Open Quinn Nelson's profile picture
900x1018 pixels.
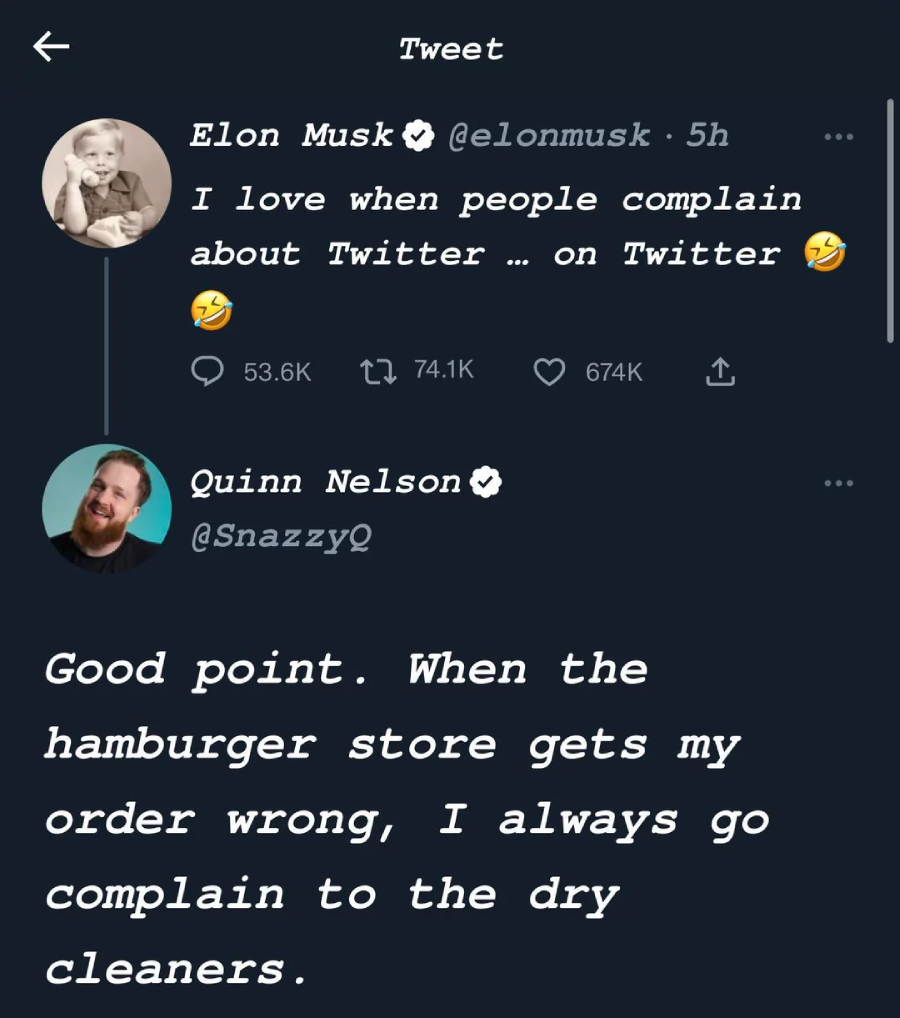click(106, 509)
